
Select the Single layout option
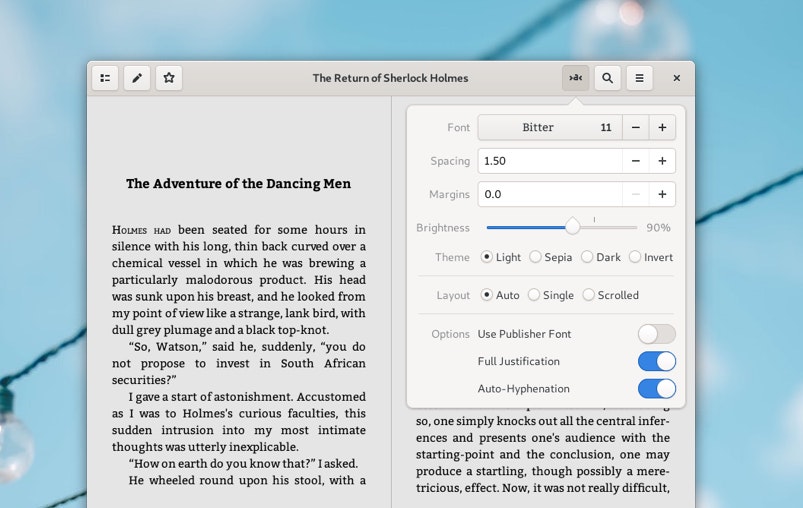(551, 295)
